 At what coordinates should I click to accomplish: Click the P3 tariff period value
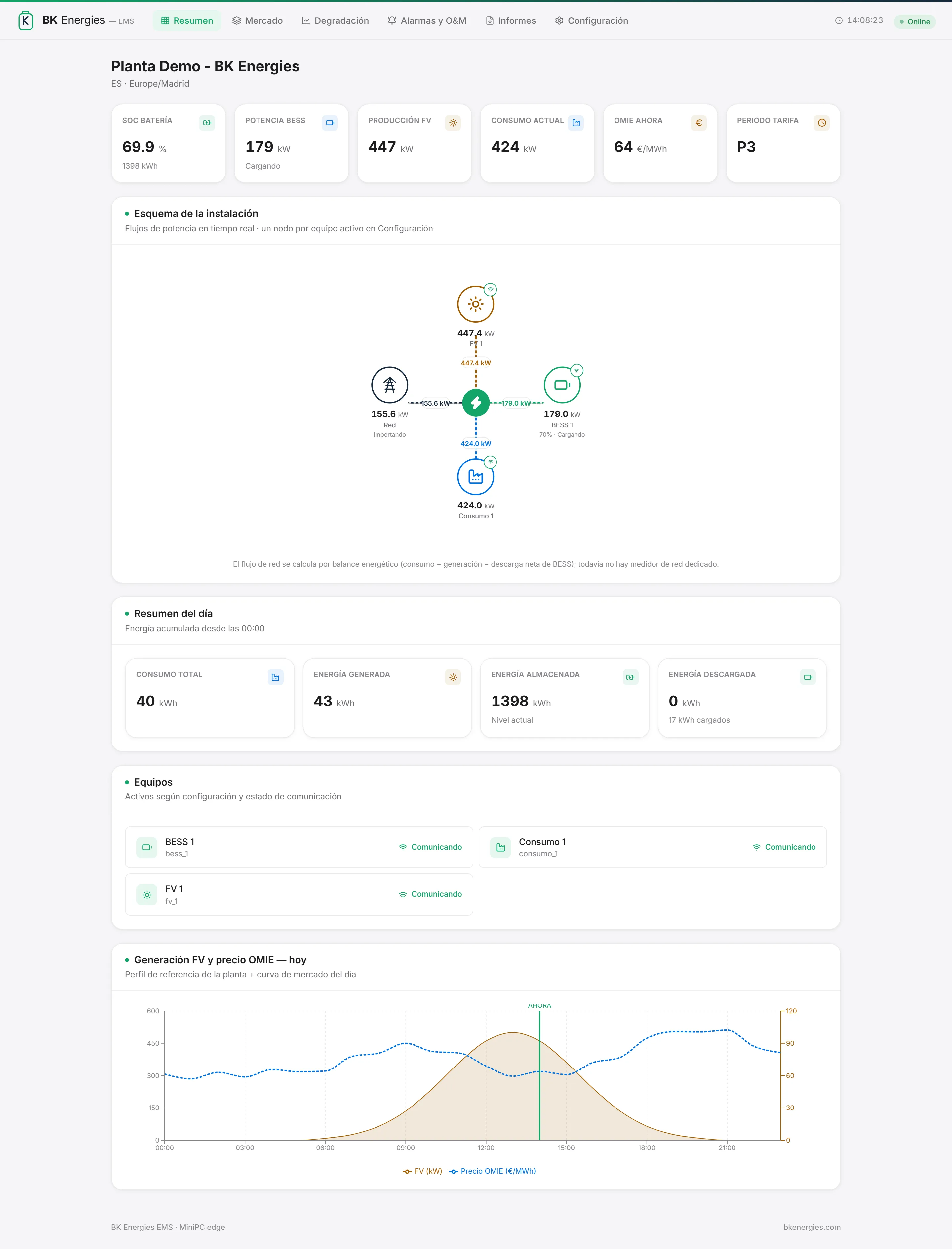(x=746, y=147)
